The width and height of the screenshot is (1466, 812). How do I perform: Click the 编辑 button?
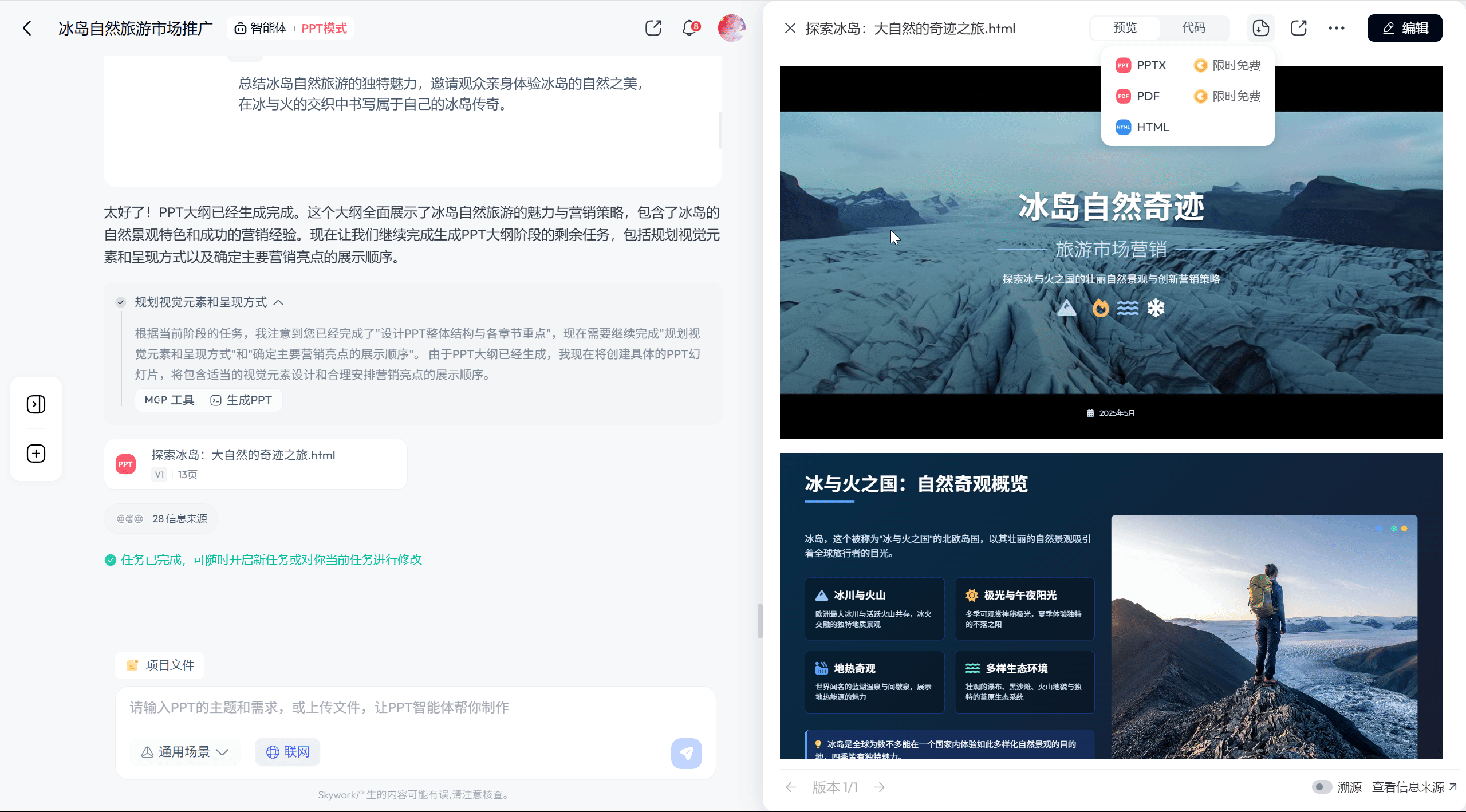click(1404, 27)
